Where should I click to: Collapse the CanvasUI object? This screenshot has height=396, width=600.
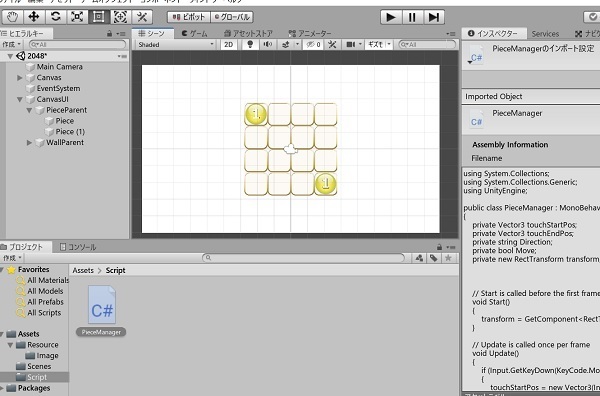click(x=20, y=99)
